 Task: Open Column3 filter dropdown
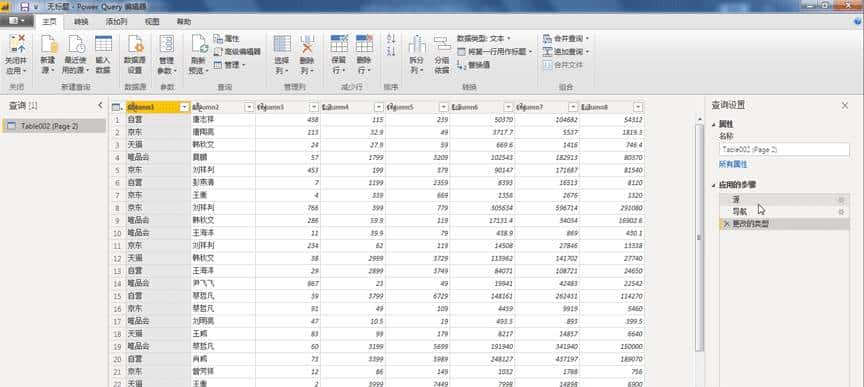click(x=314, y=107)
